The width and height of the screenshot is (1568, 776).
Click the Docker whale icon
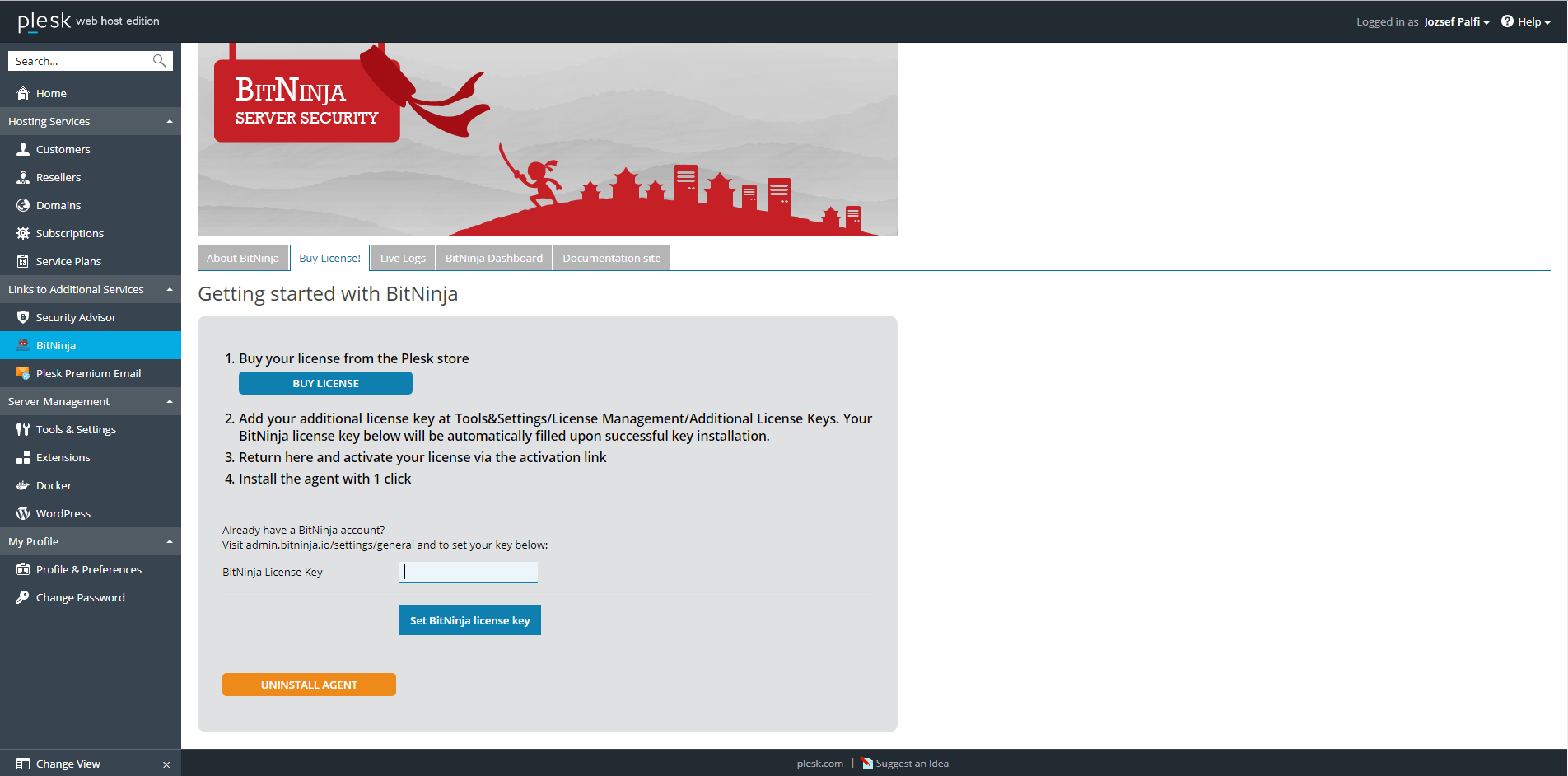click(23, 485)
